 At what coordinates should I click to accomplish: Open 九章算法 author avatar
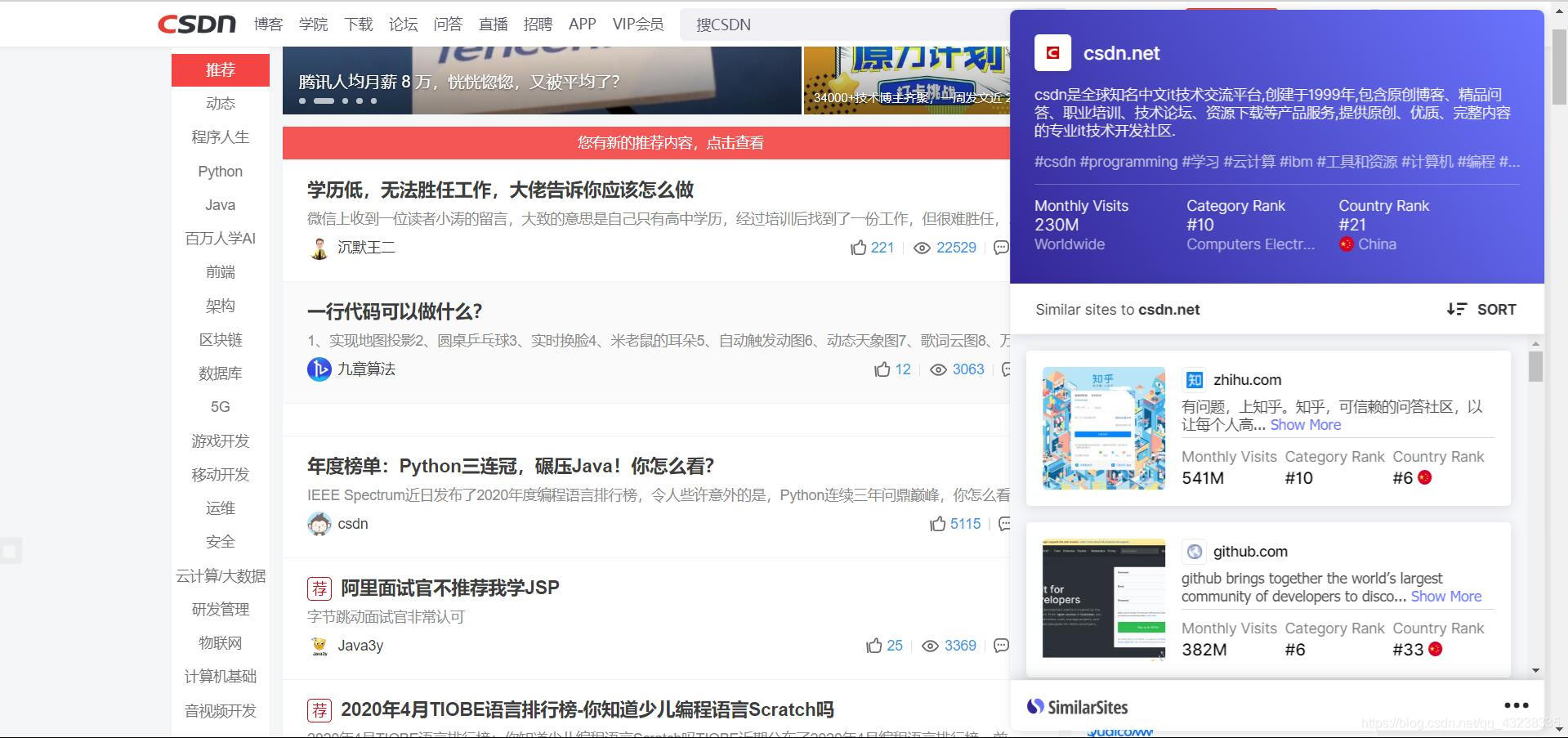[319, 369]
